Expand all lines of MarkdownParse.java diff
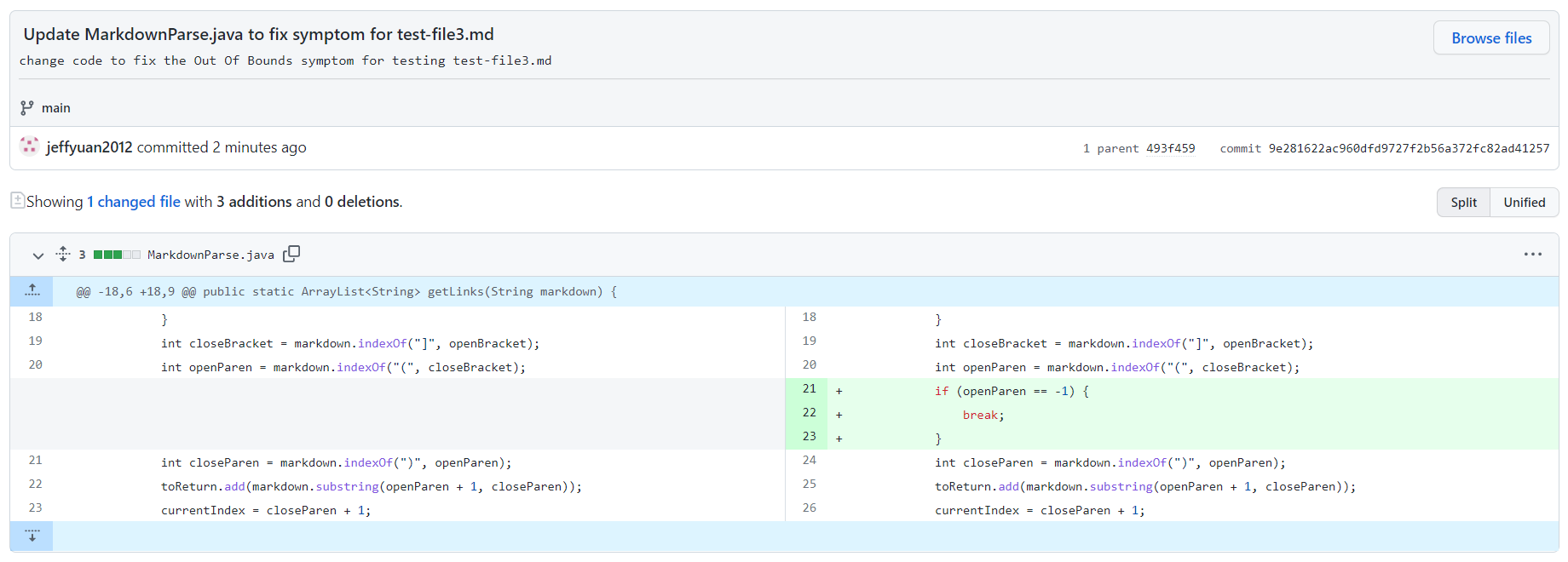 (63, 254)
